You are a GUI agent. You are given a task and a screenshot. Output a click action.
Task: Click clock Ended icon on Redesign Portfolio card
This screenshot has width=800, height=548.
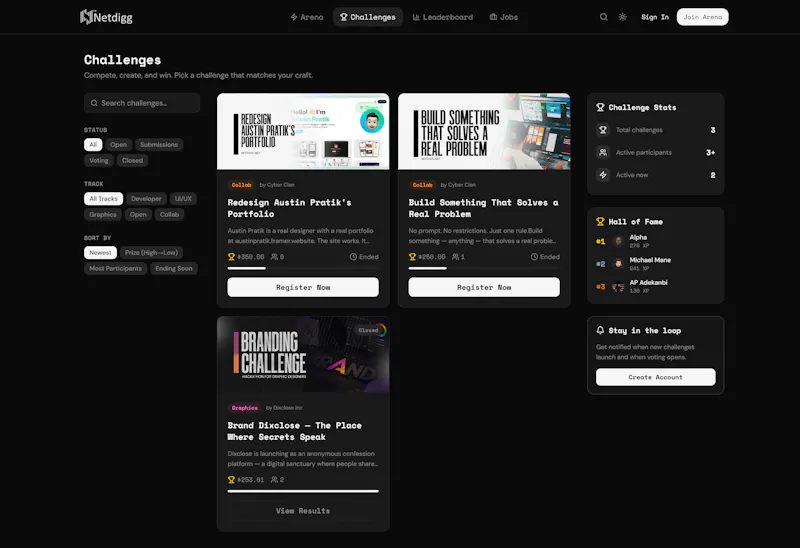tap(353, 257)
